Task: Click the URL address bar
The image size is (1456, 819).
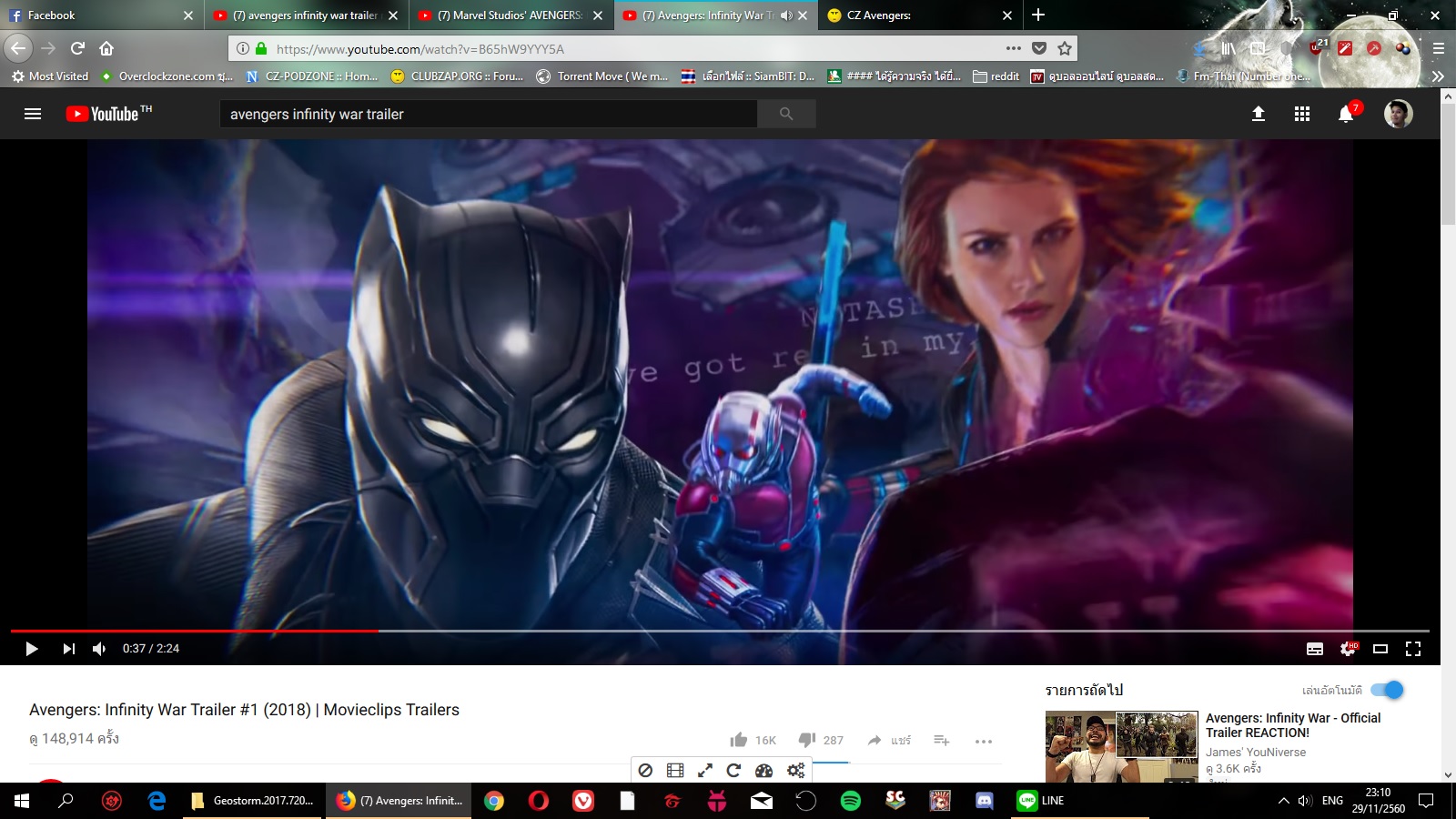Action: (x=636, y=49)
